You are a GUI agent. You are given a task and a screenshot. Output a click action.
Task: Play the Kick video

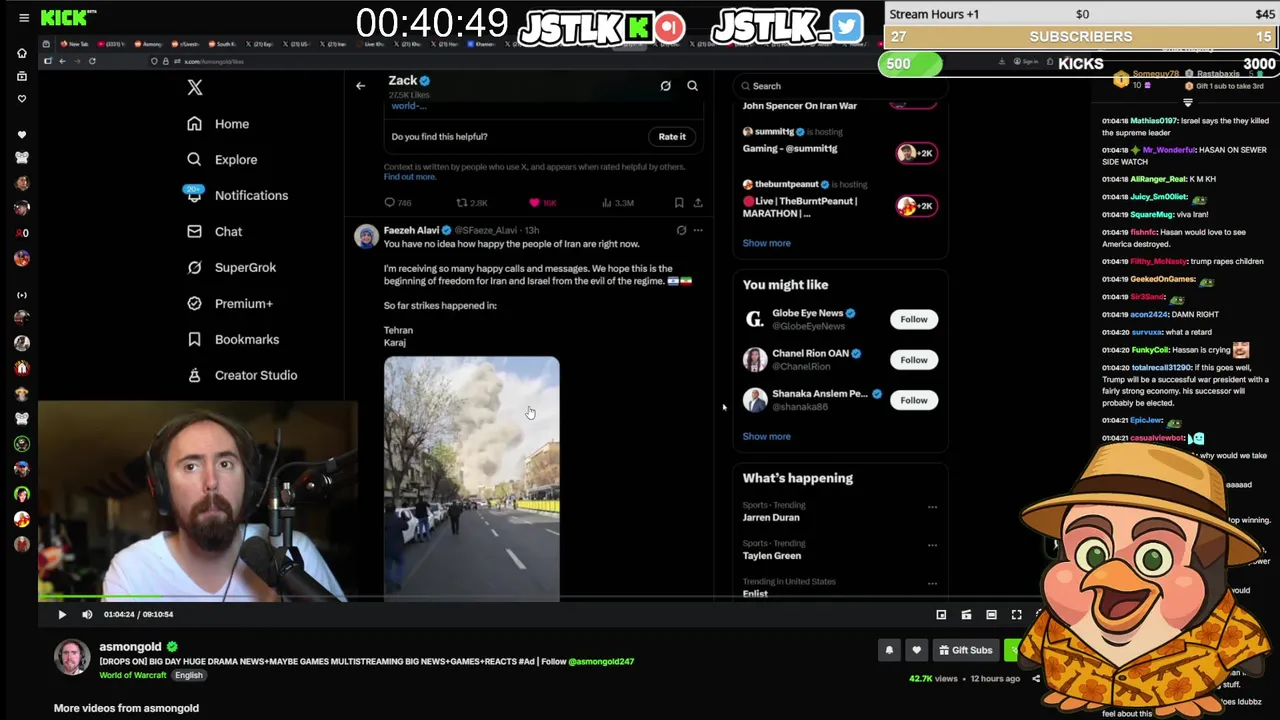62,615
